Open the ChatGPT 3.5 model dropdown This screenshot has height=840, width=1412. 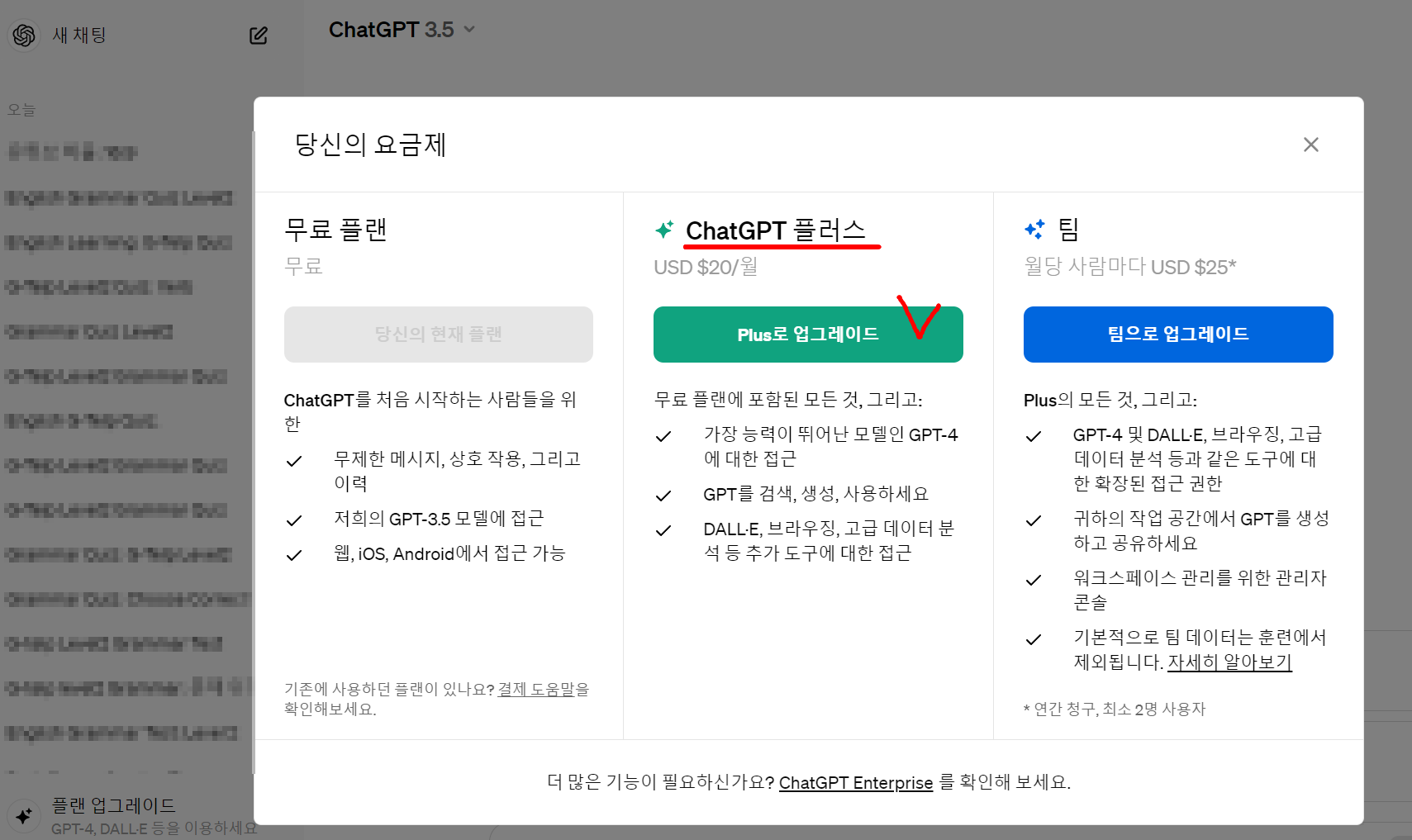click(x=402, y=30)
